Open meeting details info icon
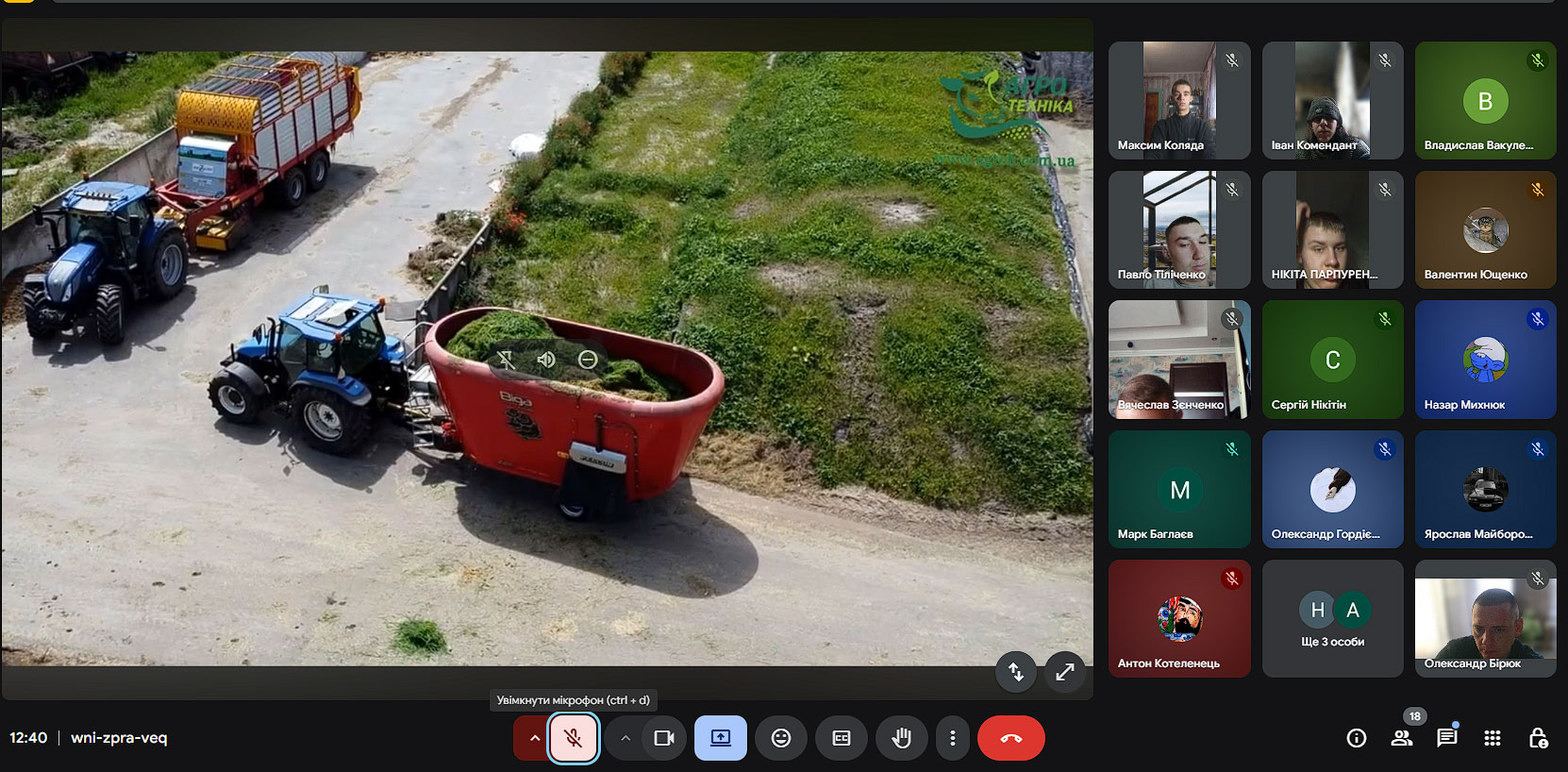The height and width of the screenshot is (772, 1568). [1357, 738]
